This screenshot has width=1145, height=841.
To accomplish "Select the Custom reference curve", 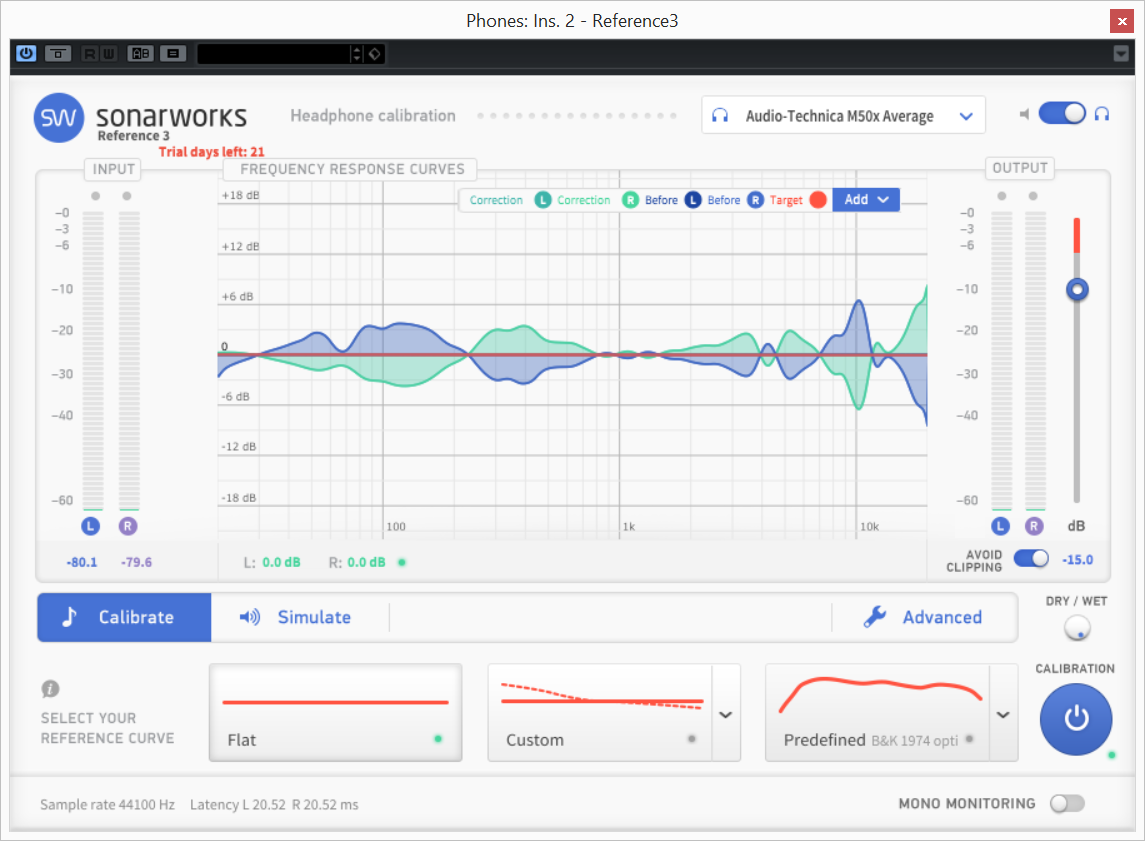I will (x=600, y=713).
